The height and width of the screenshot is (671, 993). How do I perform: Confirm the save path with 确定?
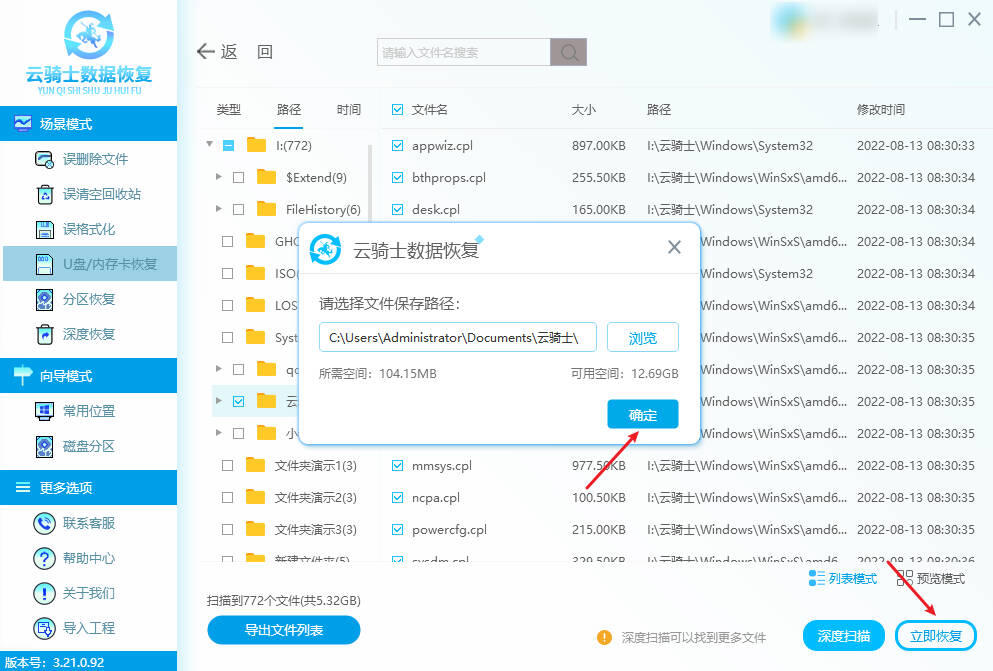(x=643, y=415)
